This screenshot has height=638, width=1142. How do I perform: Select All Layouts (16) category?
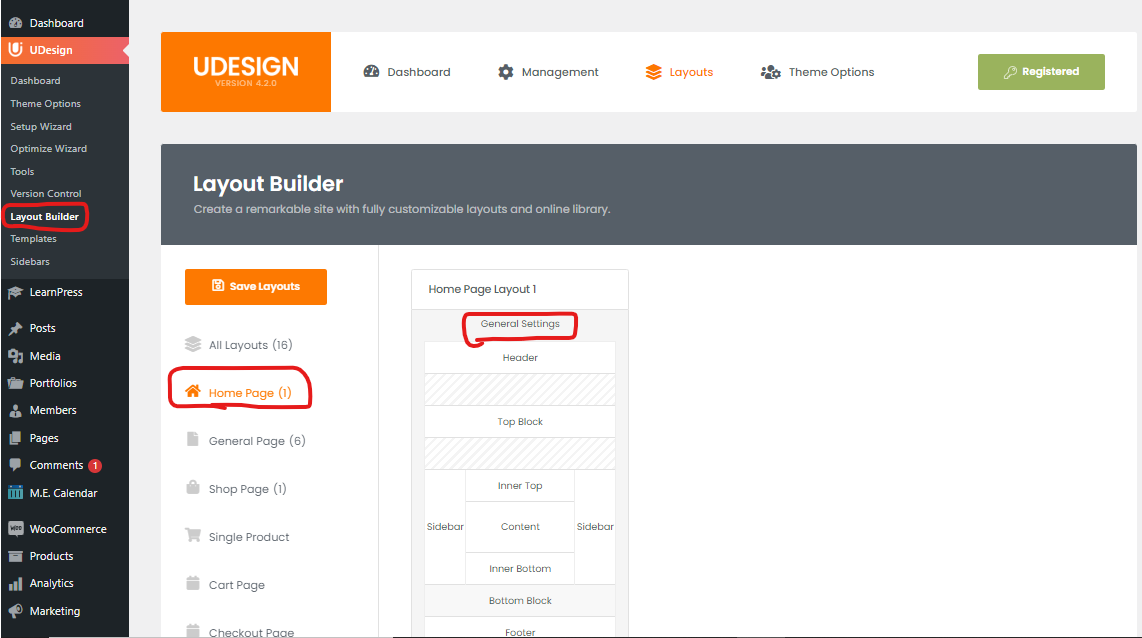pos(251,345)
